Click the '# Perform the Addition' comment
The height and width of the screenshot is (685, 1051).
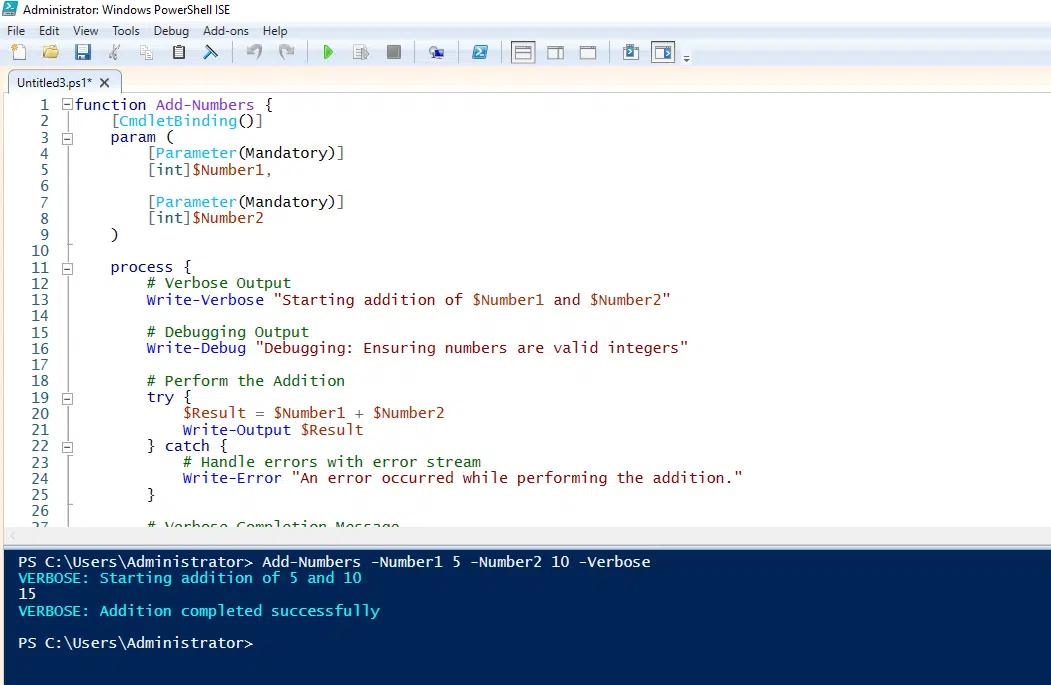click(x=245, y=381)
